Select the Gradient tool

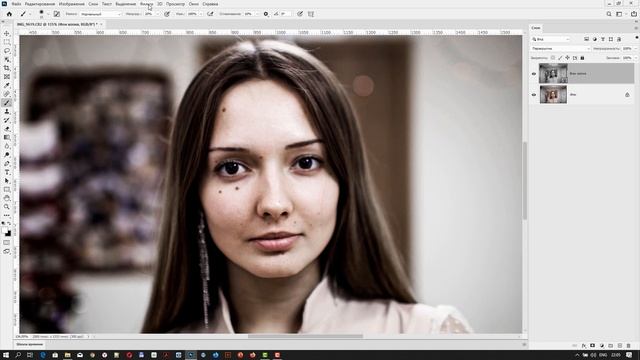(7, 138)
